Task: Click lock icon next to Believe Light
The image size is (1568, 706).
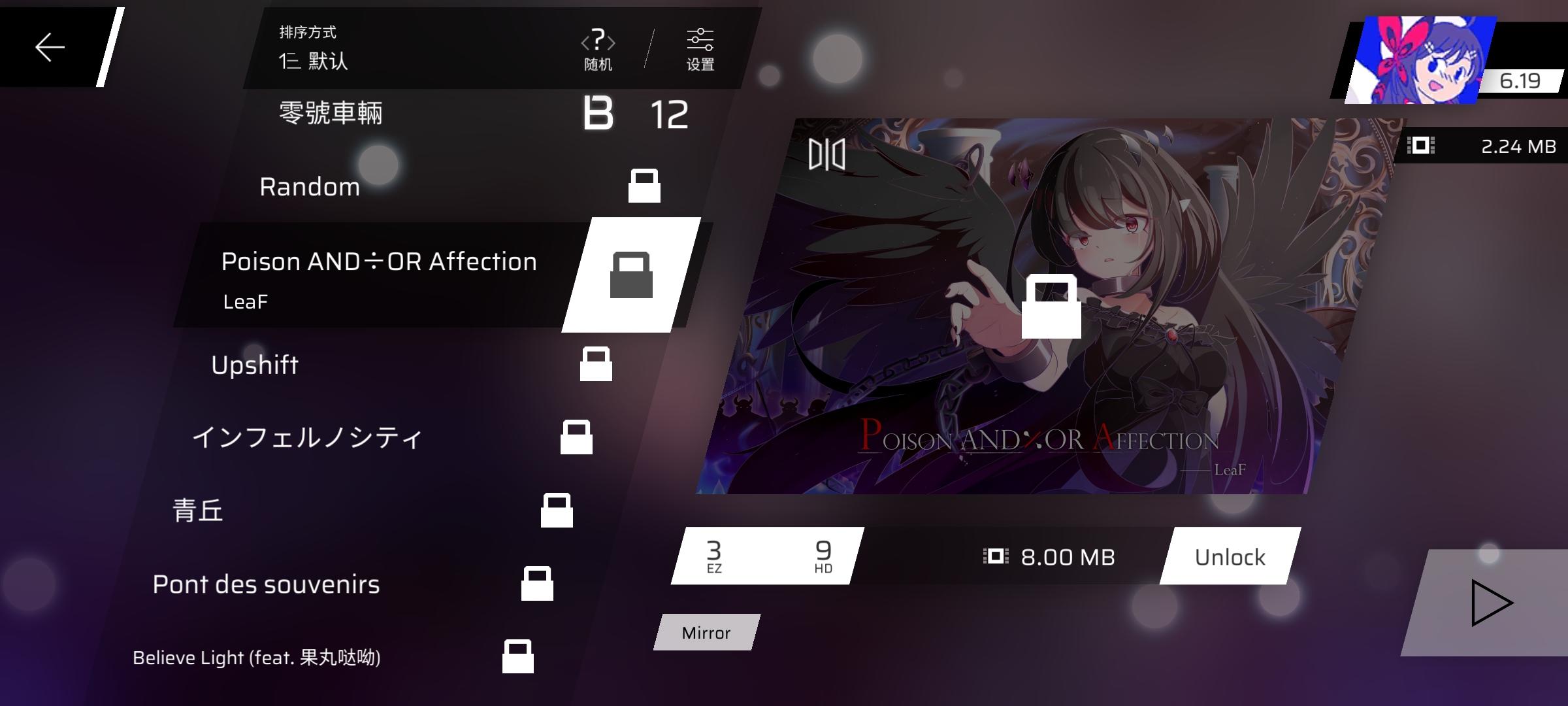Action: [518, 656]
